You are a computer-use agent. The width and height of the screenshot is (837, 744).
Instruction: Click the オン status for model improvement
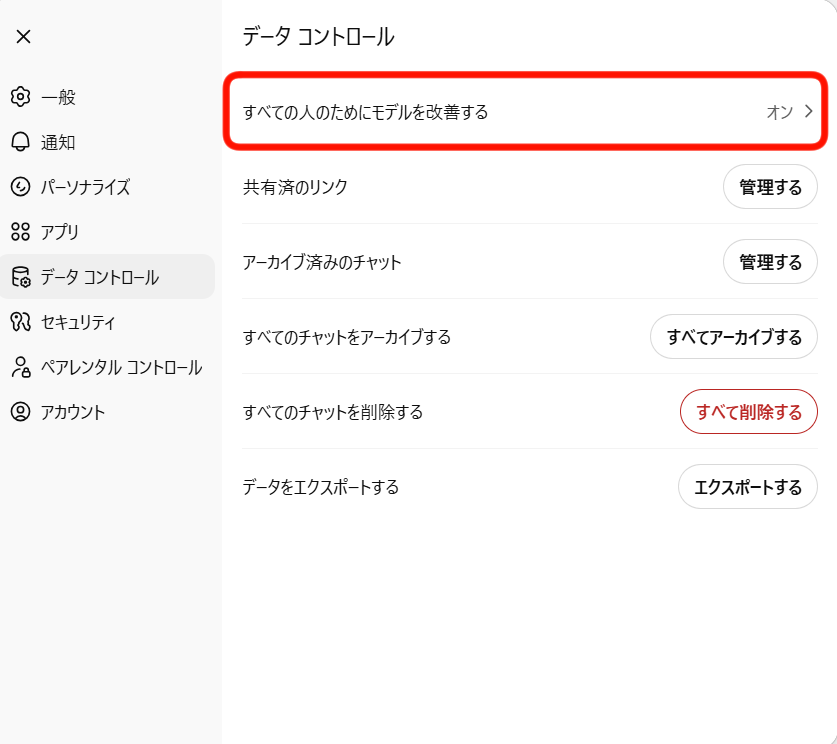[x=779, y=112]
